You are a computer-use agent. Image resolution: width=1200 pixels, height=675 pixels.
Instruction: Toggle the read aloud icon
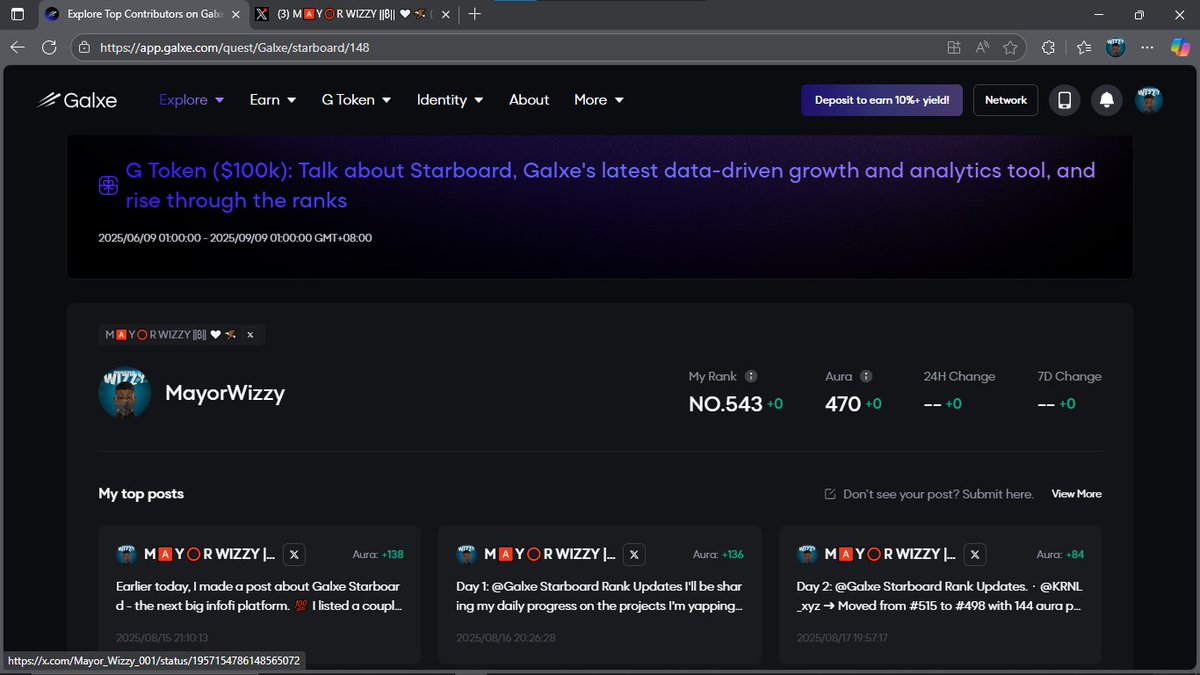pyautogui.click(x=982, y=47)
